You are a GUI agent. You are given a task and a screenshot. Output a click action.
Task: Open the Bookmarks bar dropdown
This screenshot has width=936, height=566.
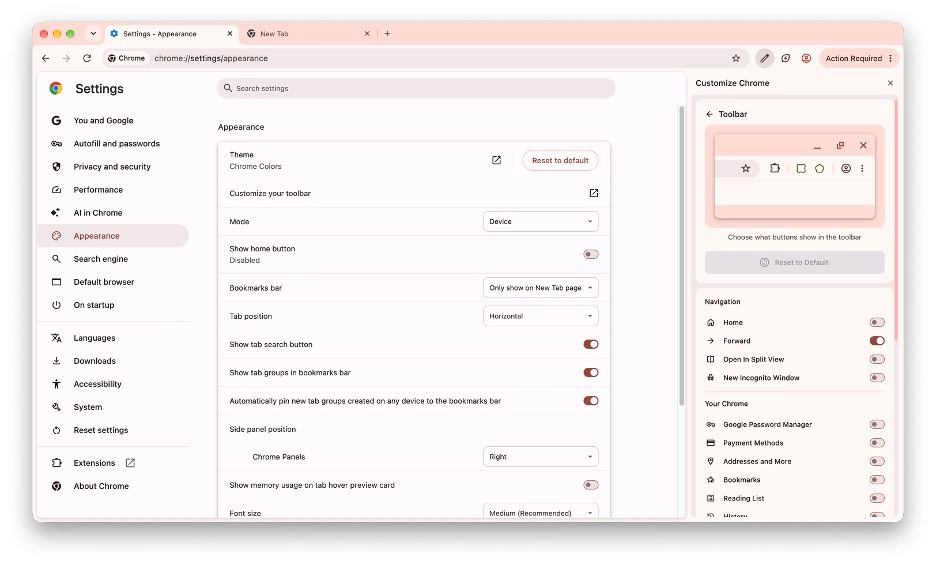coord(540,288)
